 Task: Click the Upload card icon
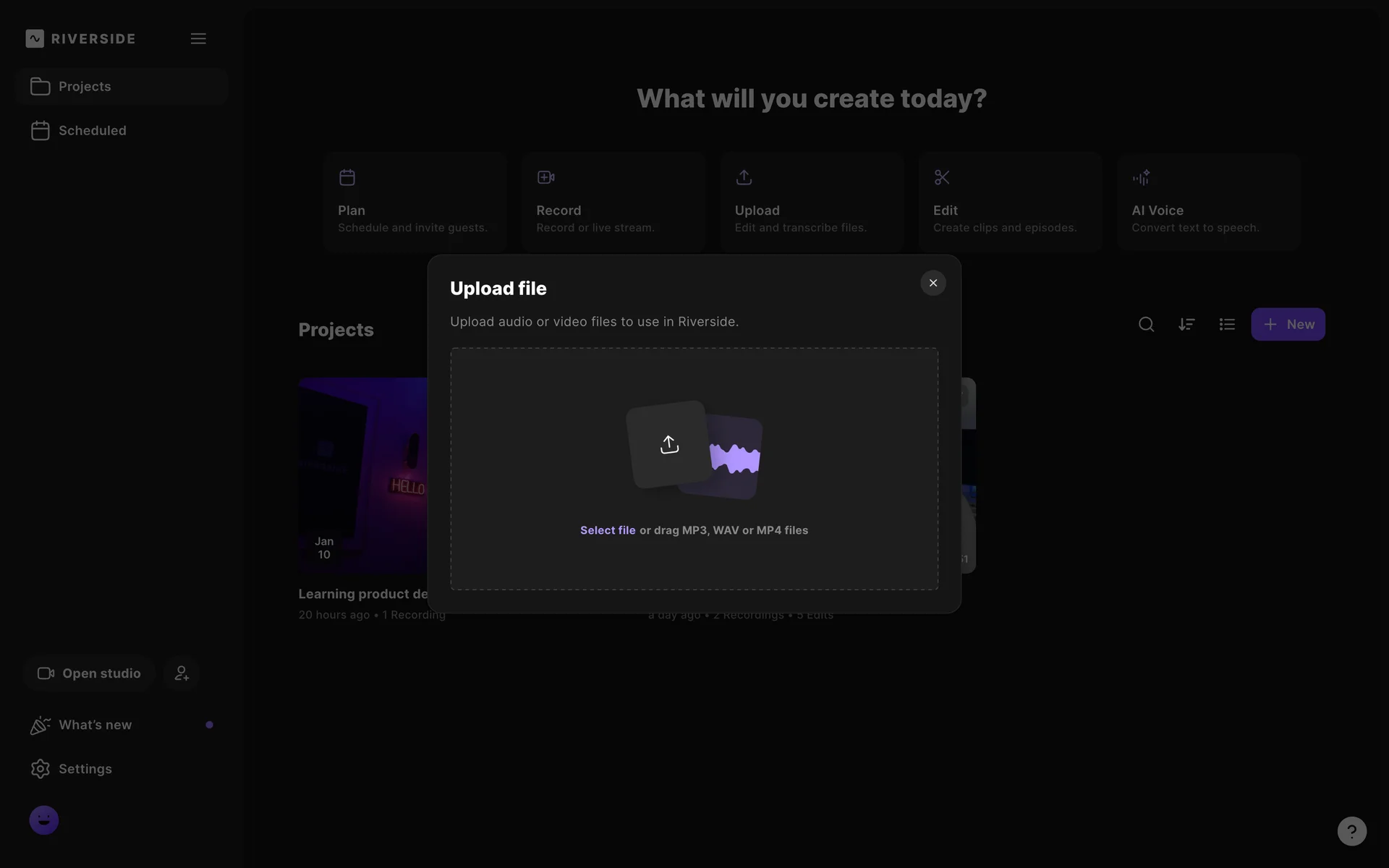pyautogui.click(x=744, y=177)
